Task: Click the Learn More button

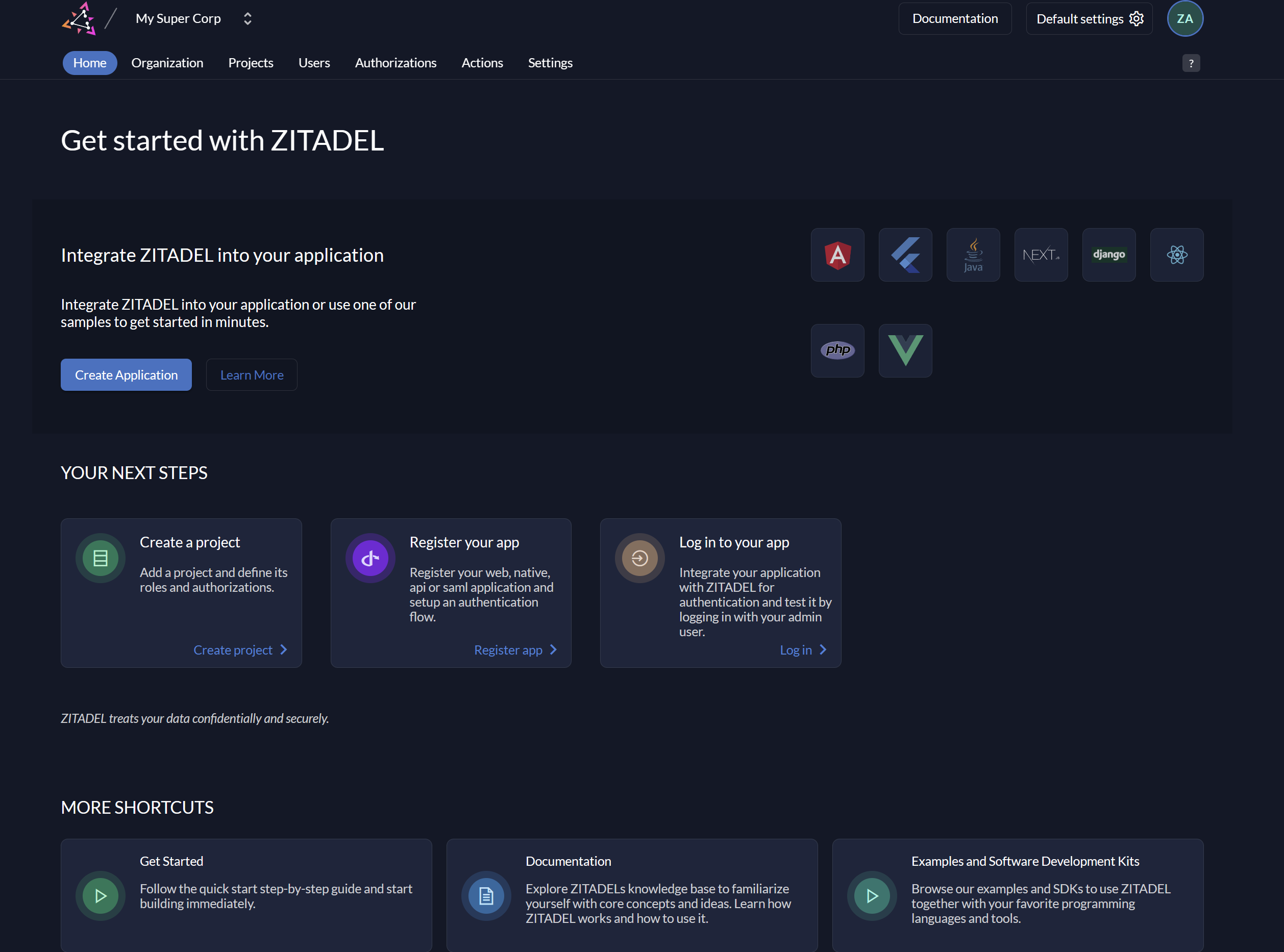Action: 252,374
